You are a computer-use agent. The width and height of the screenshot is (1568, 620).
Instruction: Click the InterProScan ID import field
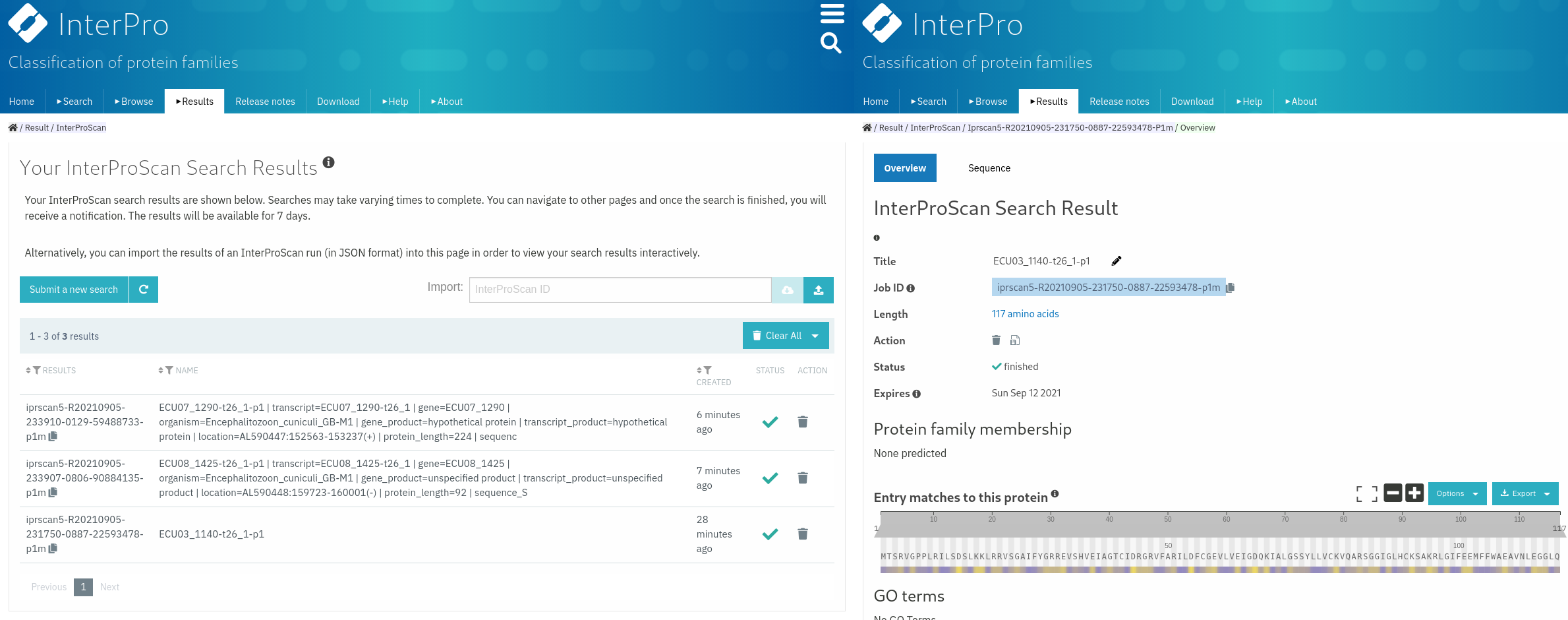point(620,290)
